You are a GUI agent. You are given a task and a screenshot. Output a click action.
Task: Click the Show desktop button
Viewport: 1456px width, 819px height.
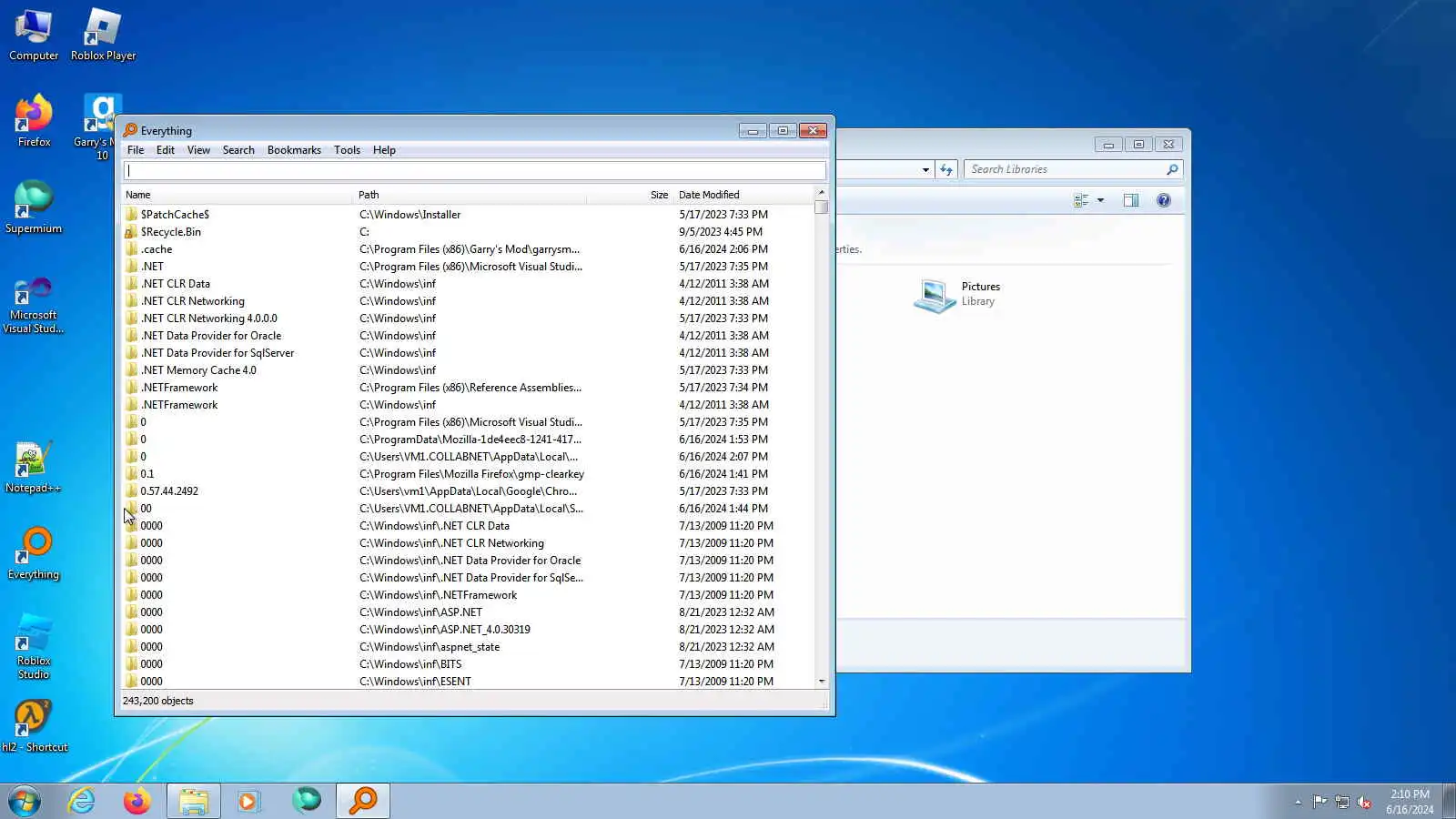point(1449,802)
